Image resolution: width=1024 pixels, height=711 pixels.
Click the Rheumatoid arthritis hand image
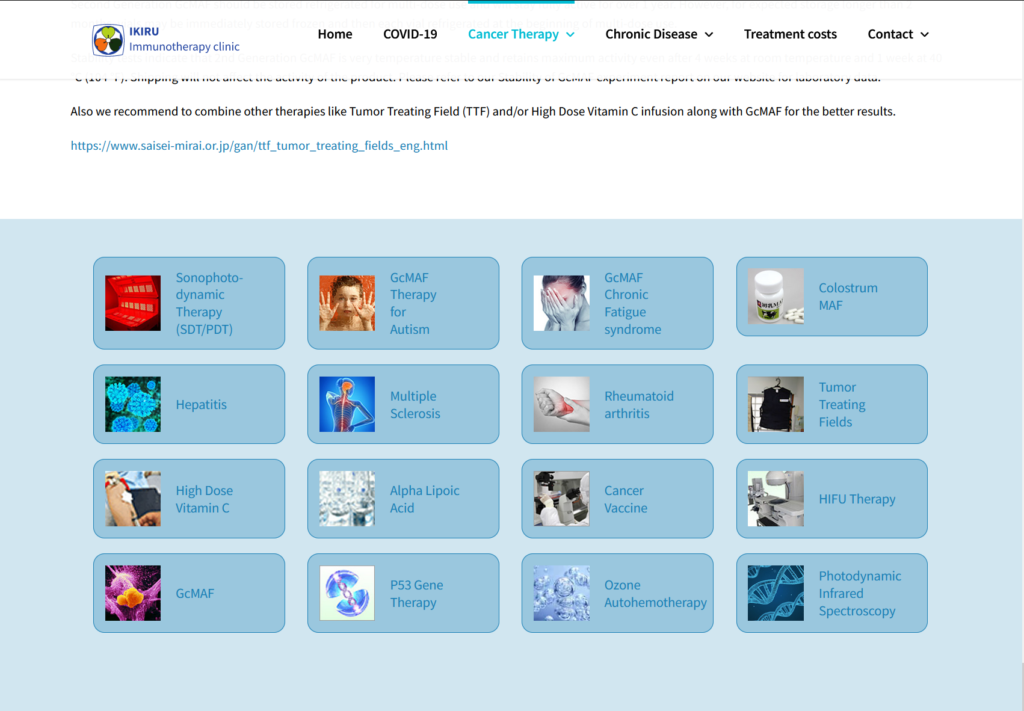pos(561,404)
